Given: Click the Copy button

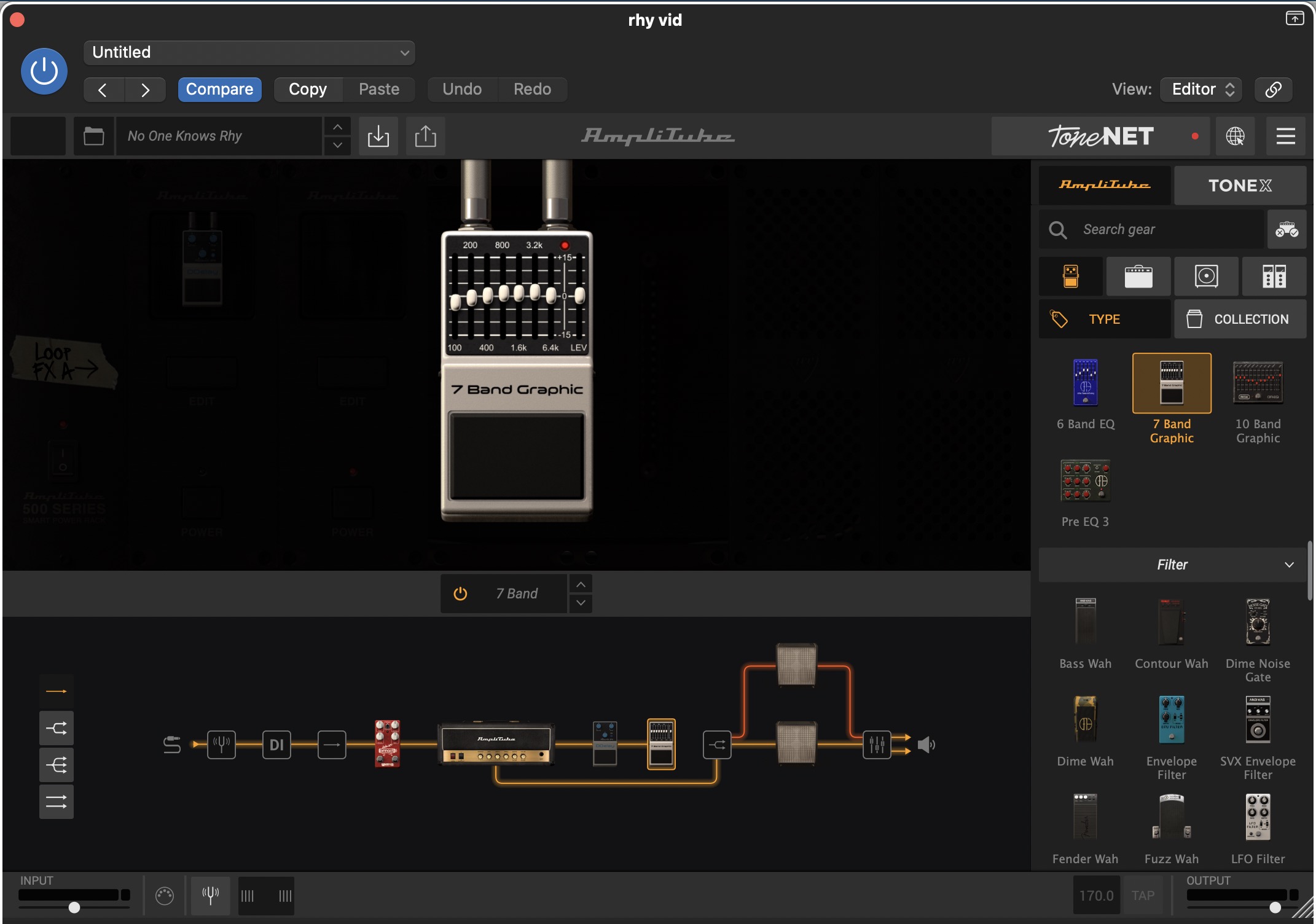Looking at the screenshot, I should (307, 89).
